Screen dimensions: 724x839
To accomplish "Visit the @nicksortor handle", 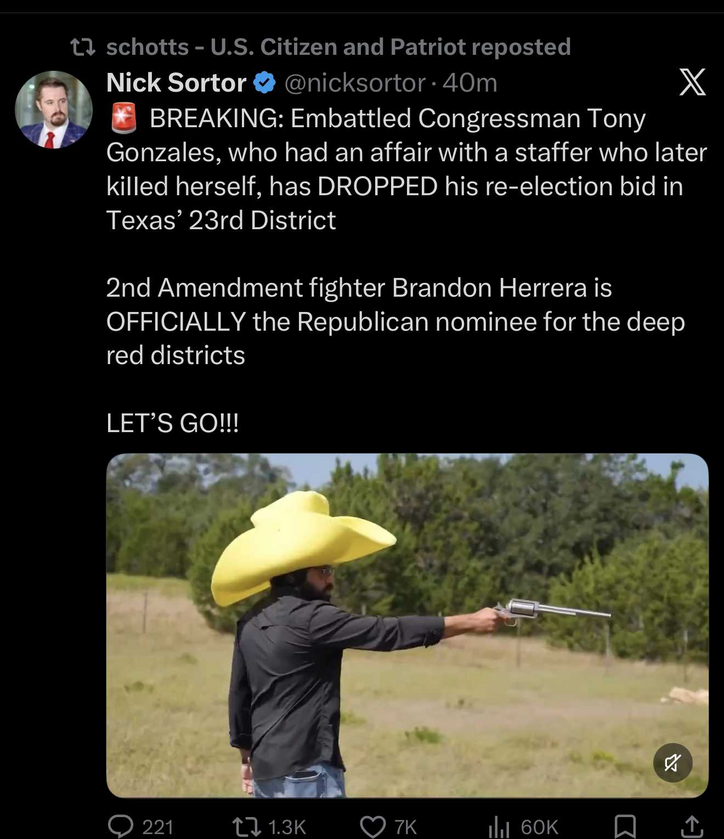I will pos(355,83).
